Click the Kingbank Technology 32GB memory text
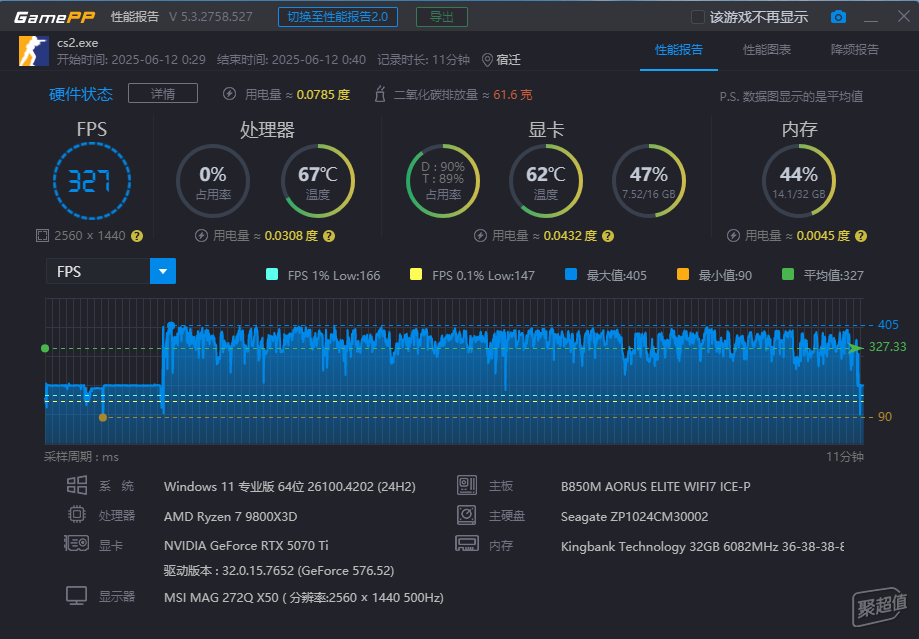The width and height of the screenshot is (919, 639). pos(702,546)
